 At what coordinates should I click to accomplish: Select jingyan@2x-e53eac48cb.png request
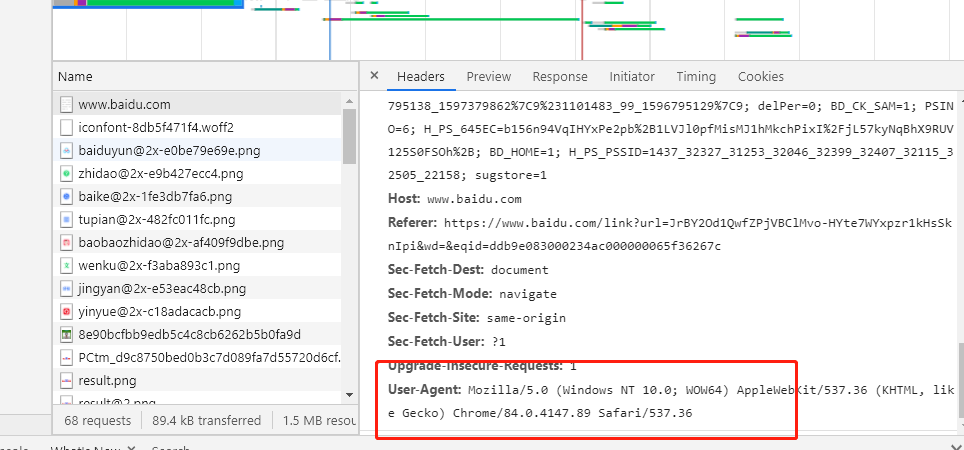(x=199, y=289)
